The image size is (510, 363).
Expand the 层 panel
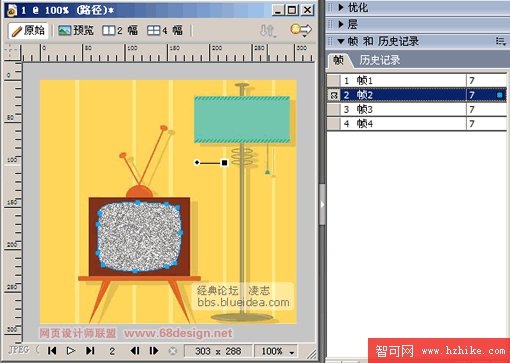(x=341, y=24)
